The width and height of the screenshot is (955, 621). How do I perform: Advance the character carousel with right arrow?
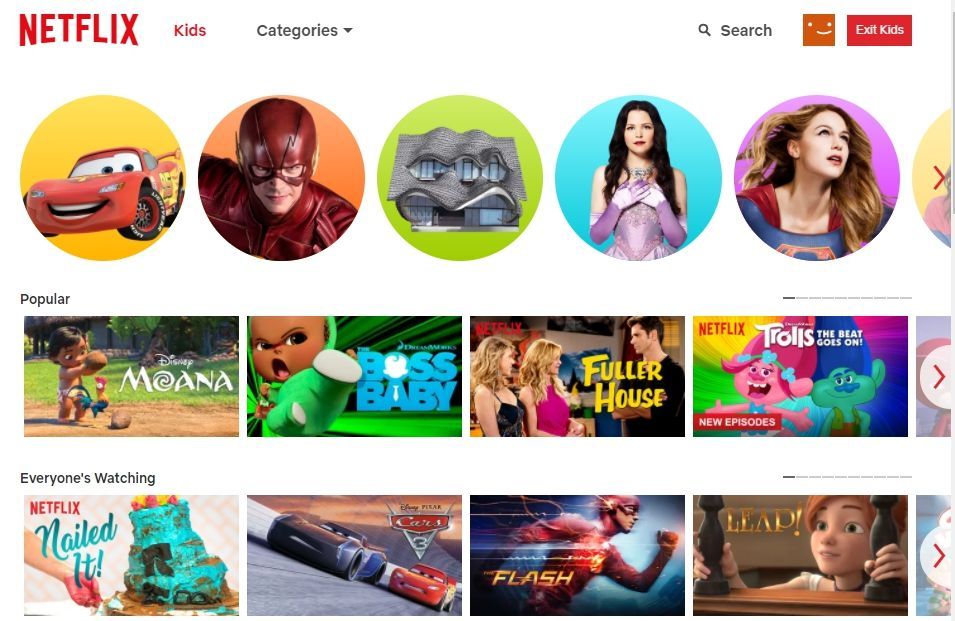[x=939, y=178]
